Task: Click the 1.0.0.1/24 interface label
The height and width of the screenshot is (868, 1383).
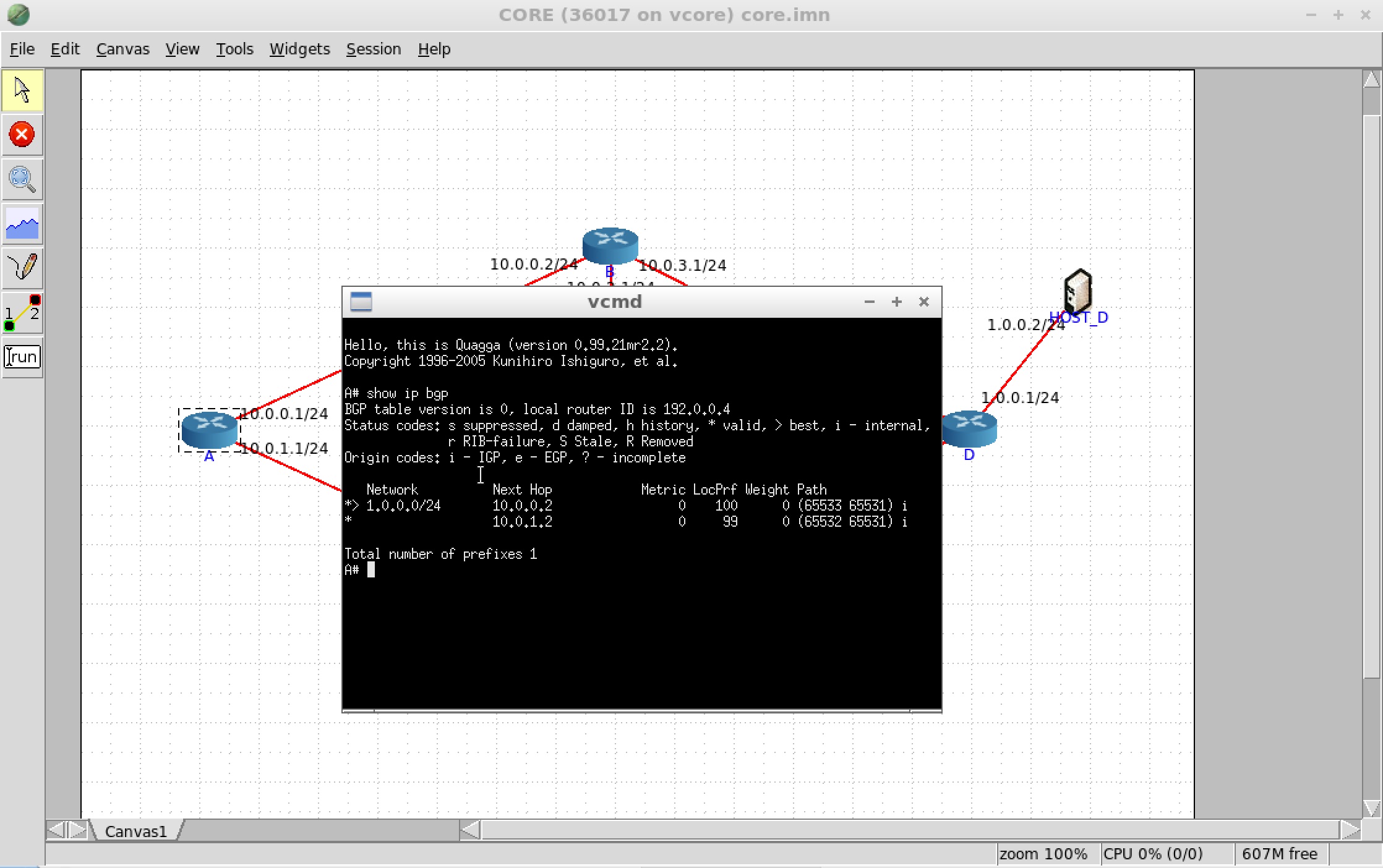Action: point(1021,398)
